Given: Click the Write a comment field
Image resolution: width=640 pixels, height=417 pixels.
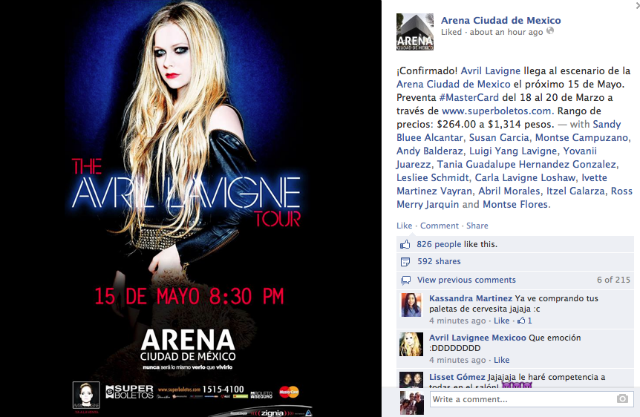Looking at the screenshot, I should pyautogui.click(x=531, y=399).
